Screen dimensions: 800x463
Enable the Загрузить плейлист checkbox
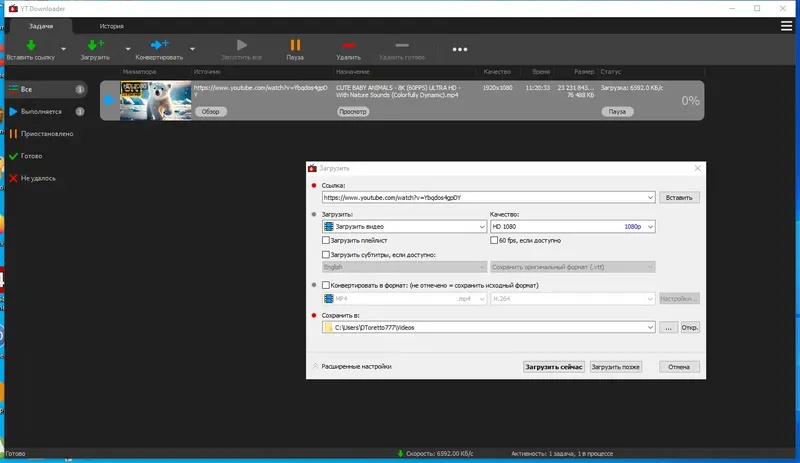pyautogui.click(x=326, y=240)
